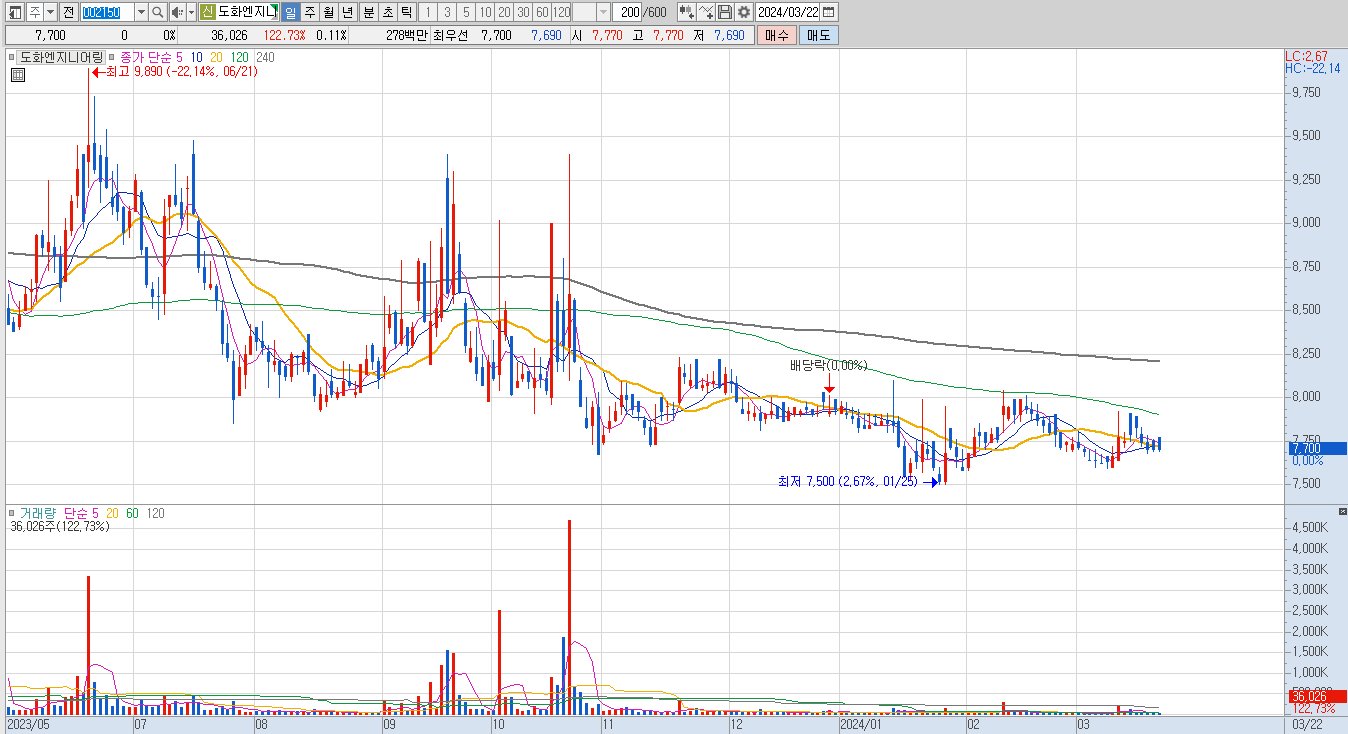The height and width of the screenshot is (734, 1348).
Task: Click the add candlestick chart icon
Action: 686,12
